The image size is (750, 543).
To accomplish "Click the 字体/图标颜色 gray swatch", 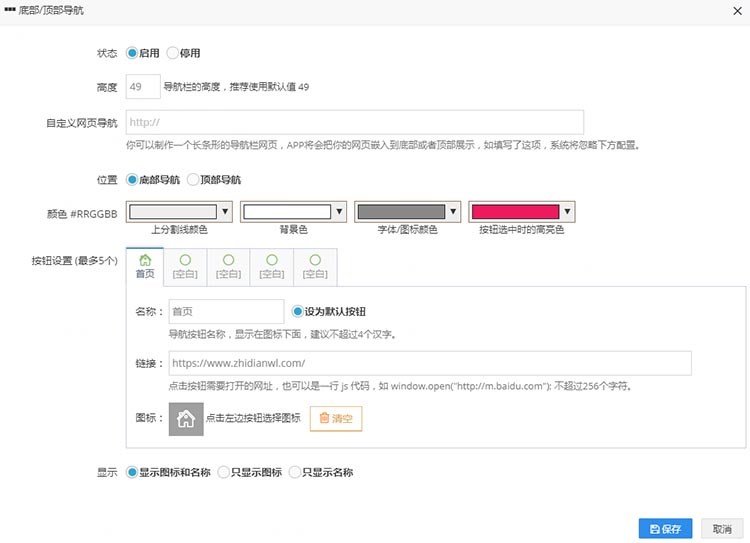I will point(401,211).
